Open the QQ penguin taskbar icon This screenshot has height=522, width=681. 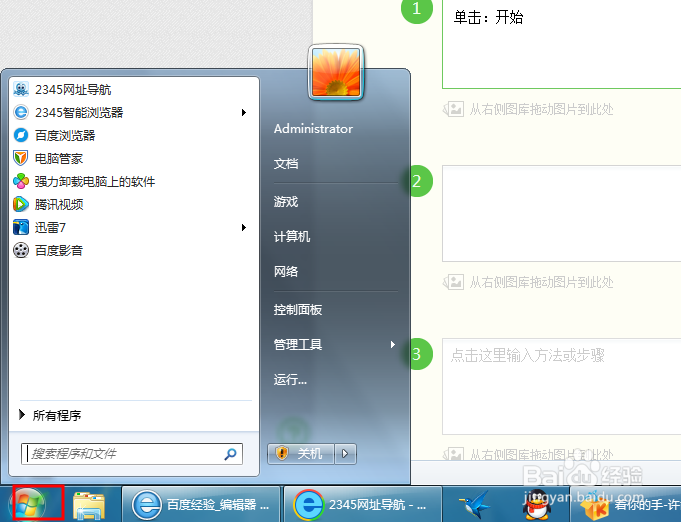537,505
